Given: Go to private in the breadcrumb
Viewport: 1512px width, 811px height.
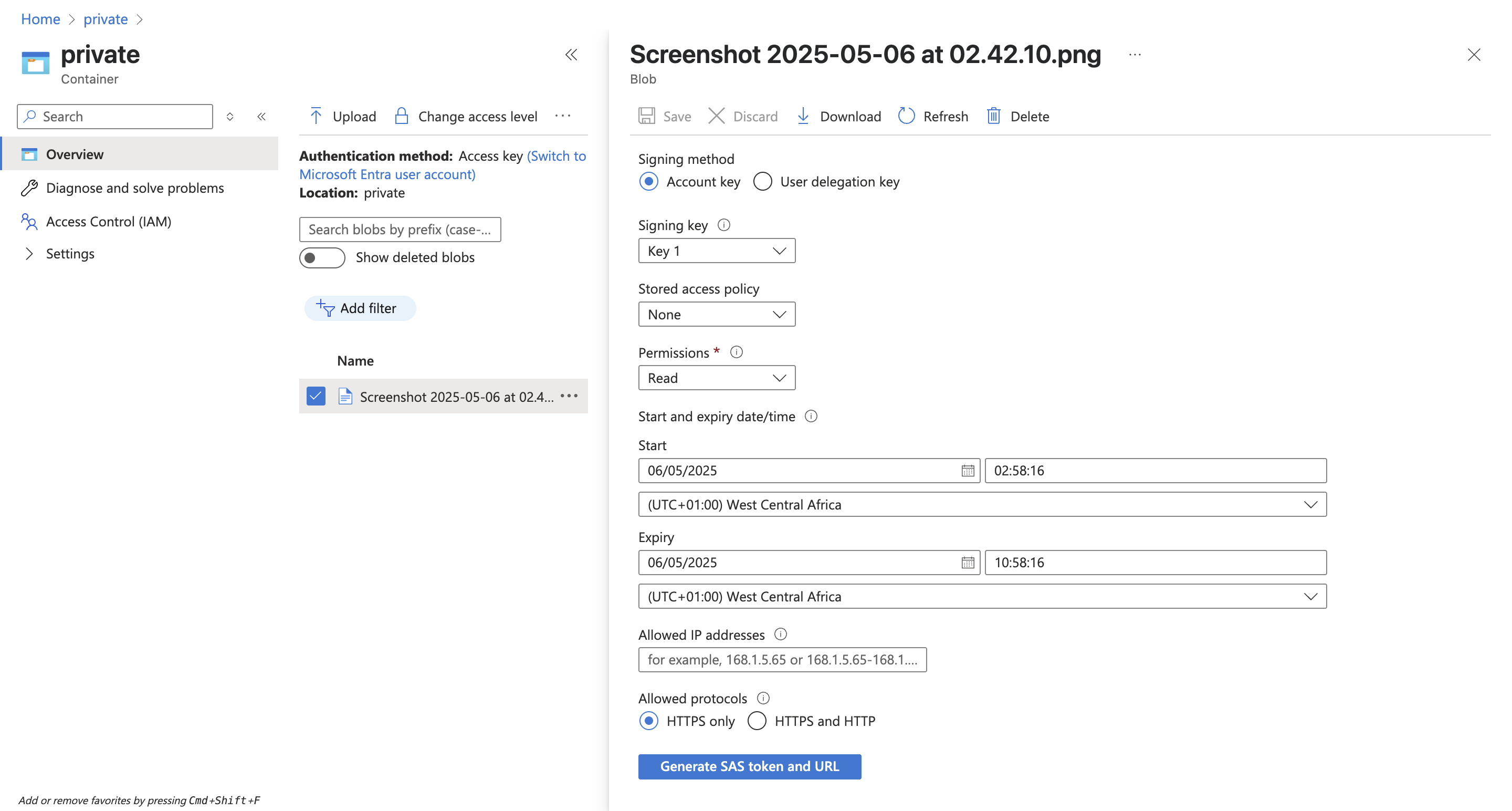Looking at the screenshot, I should (106, 19).
